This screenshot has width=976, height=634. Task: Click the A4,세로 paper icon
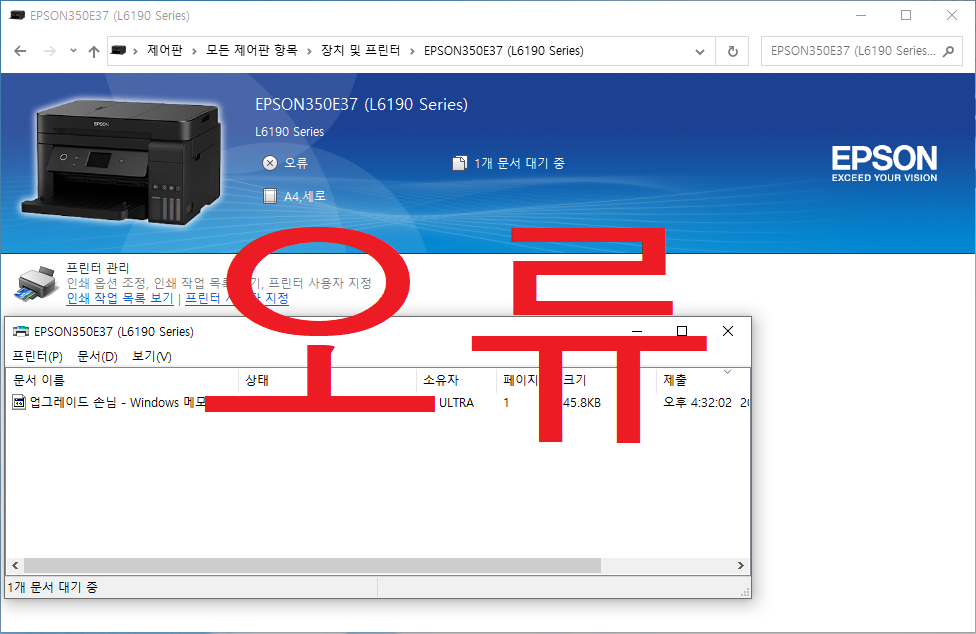coord(270,196)
